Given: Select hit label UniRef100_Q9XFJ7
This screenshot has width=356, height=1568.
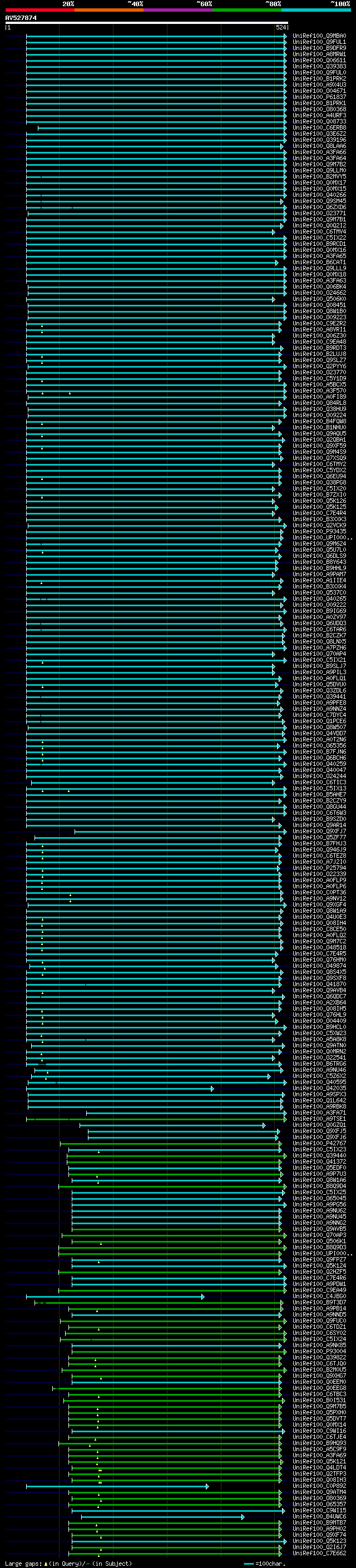Looking at the screenshot, I should [x=319, y=831].
